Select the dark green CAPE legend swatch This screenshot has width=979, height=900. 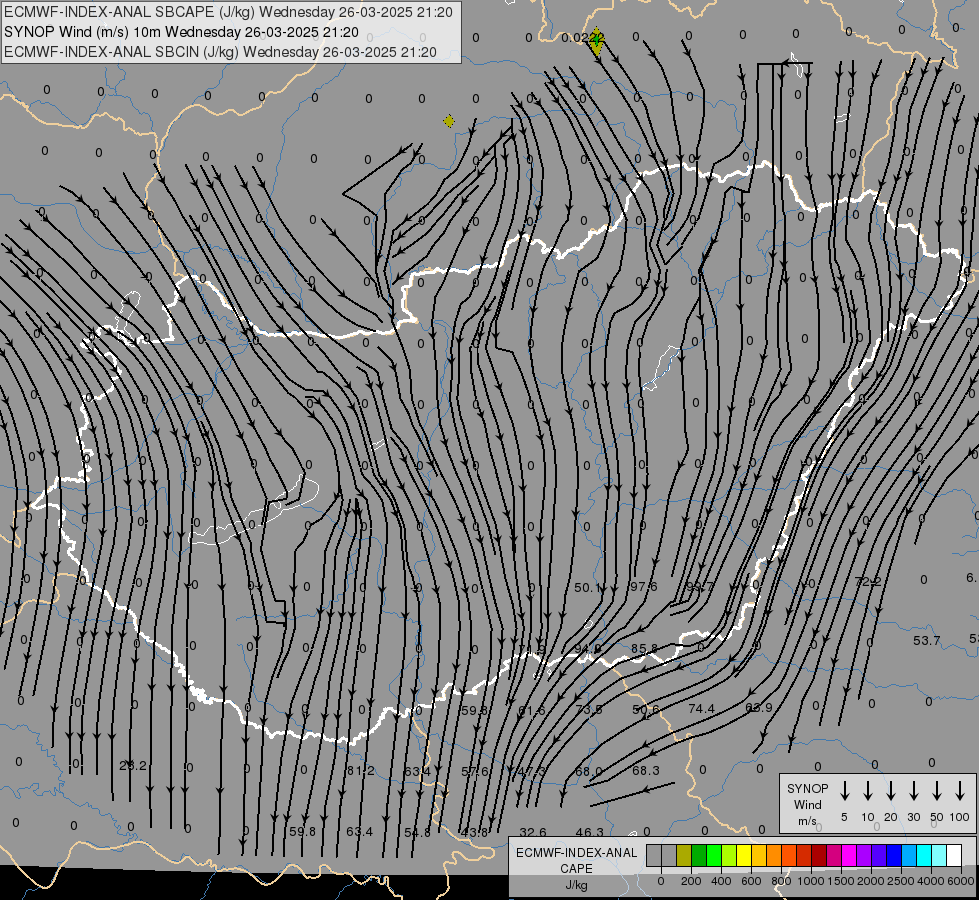coord(699,855)
